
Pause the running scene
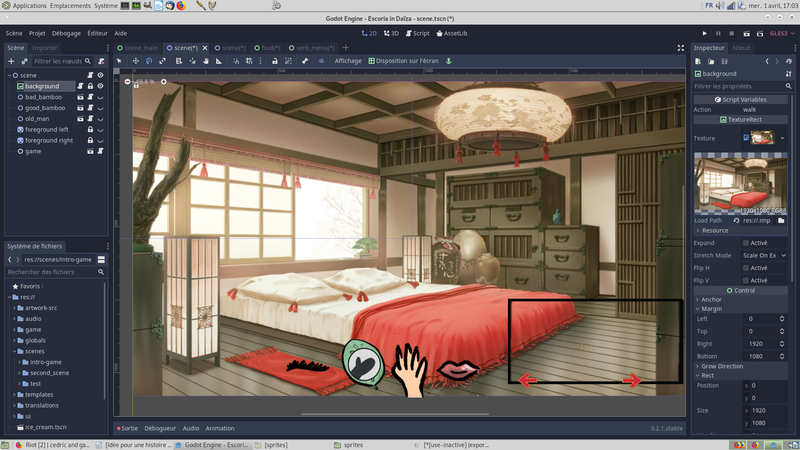tap(718, 34)
